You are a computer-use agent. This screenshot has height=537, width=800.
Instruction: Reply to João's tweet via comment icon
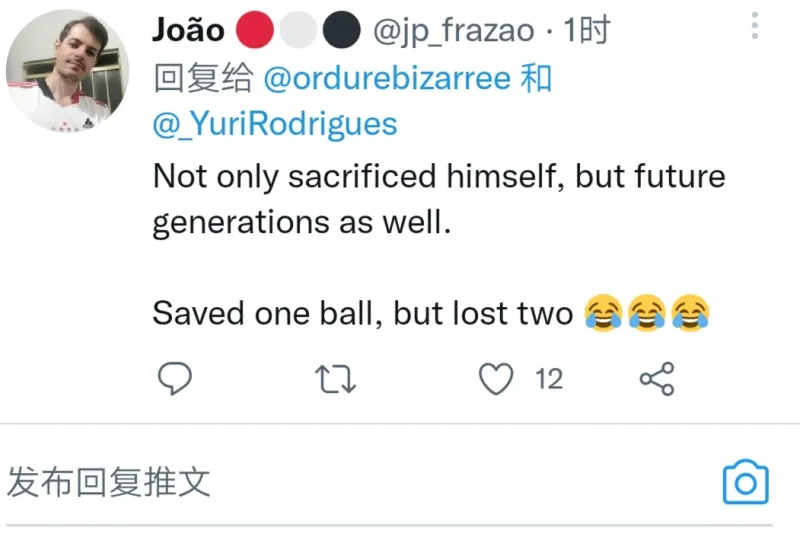coord(174,379)
